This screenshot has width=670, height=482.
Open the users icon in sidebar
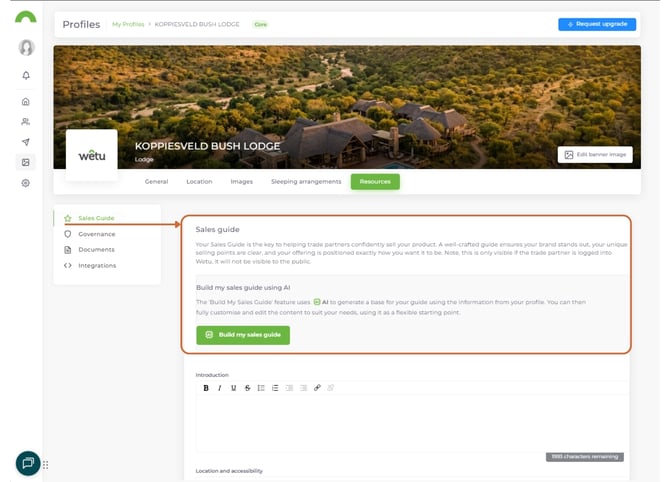click(26, 121)
